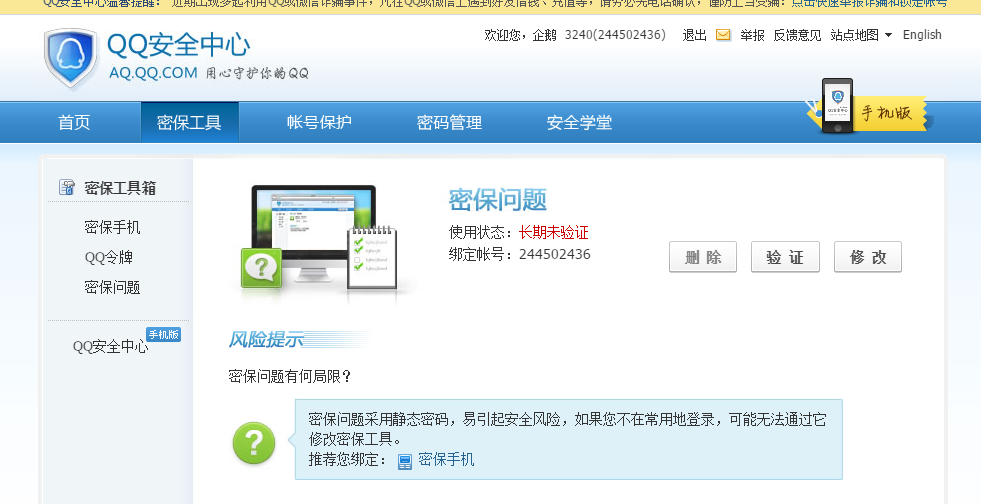Viewport: 981px width, 504px height.
Task: Open the 帐号保护 navigation tab
Action: point(319,122)
